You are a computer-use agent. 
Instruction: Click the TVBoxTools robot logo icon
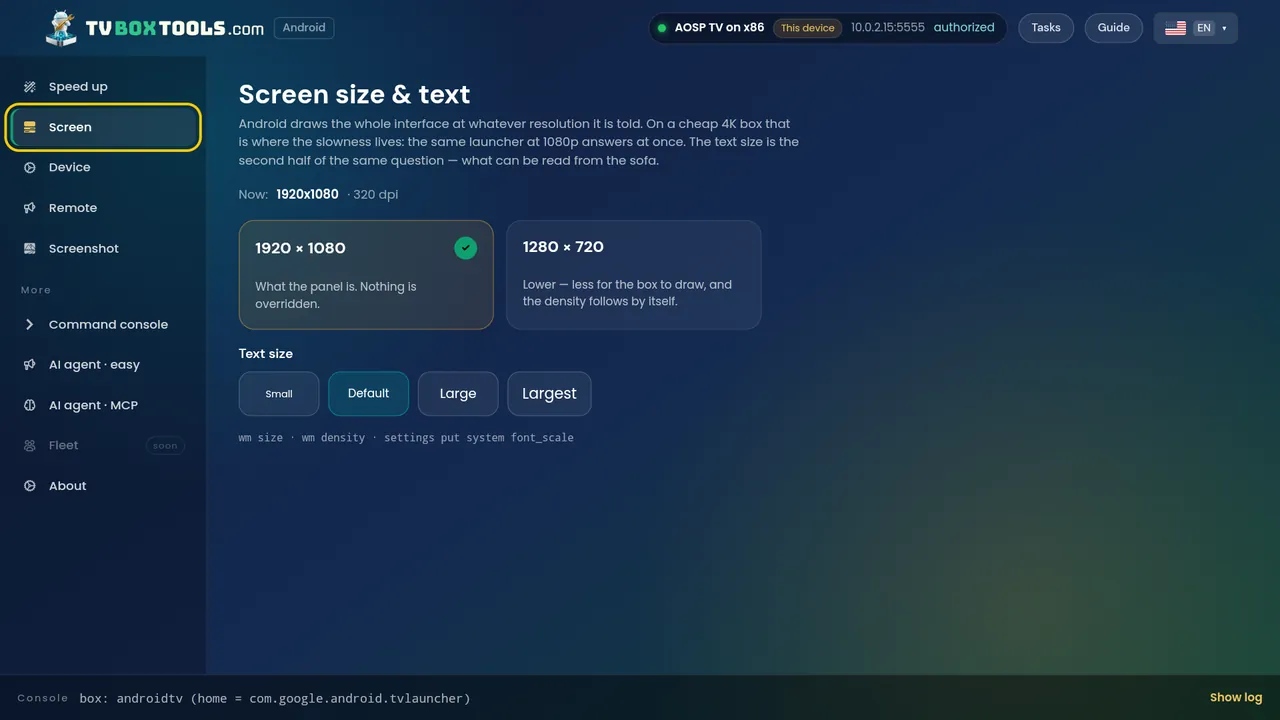(61, 28)
